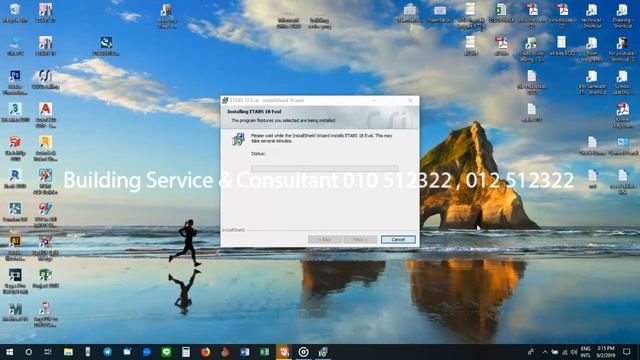Close the ETABS InstallShield Wizard window

[x=410, y=100]
